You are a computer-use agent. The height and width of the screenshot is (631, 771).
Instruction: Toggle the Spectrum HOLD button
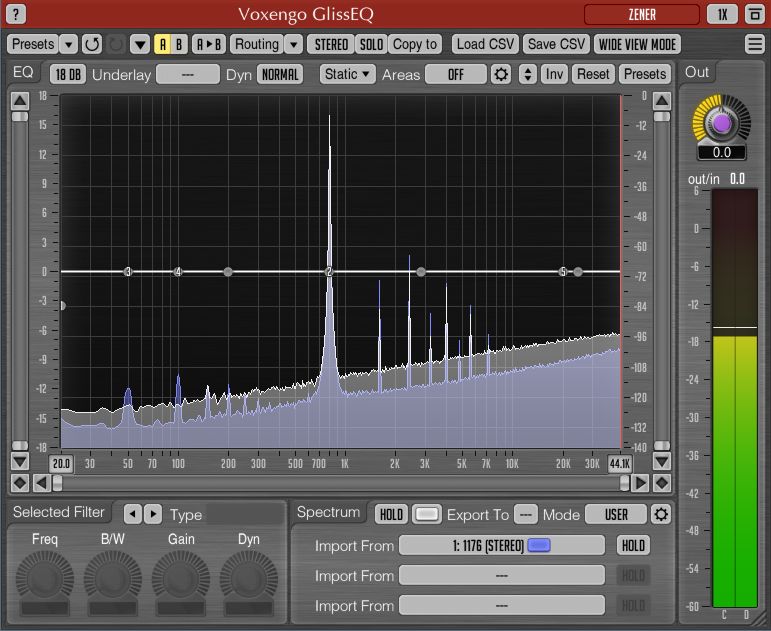pyautogui.click(x=391, y=514)
